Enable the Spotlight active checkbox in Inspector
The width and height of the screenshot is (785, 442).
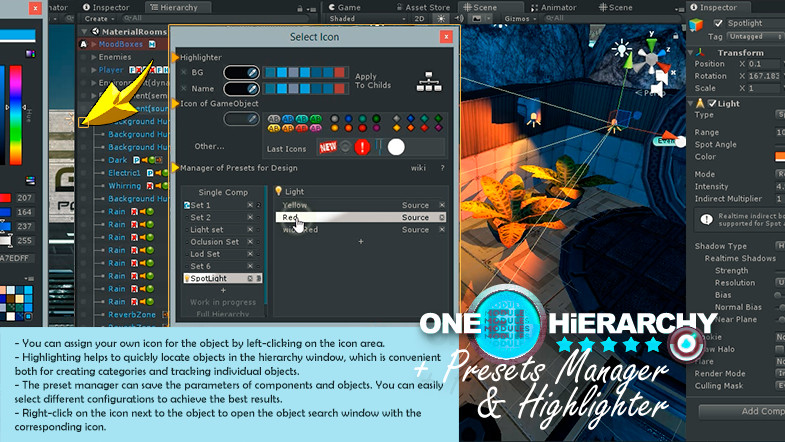pos(718,23)
